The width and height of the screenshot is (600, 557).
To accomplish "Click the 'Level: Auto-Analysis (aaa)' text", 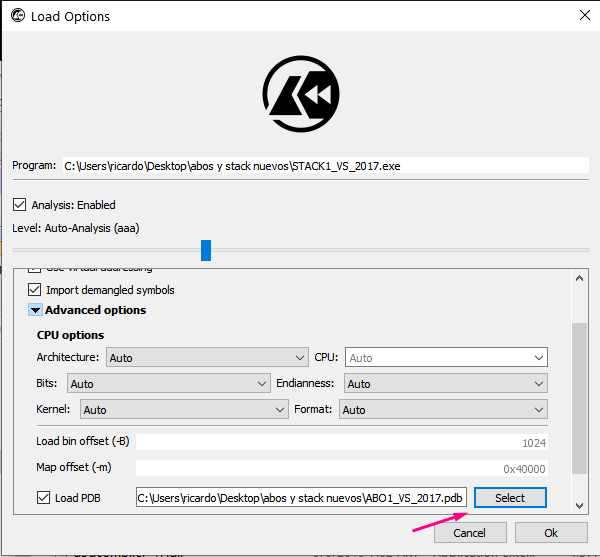I will pyautogui.click(x=76, y=228).
